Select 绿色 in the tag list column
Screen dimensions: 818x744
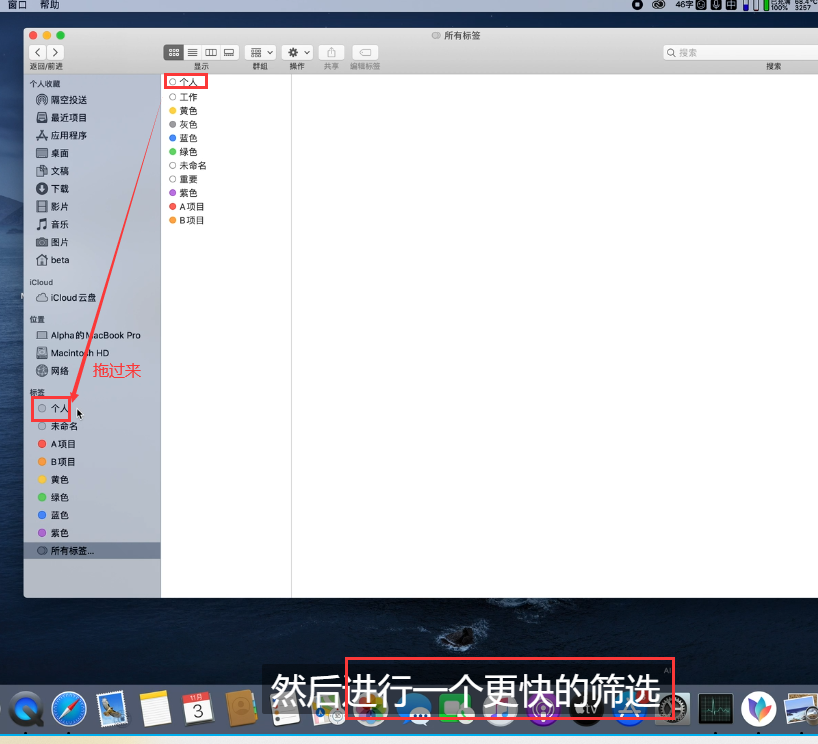coord(184,151)
